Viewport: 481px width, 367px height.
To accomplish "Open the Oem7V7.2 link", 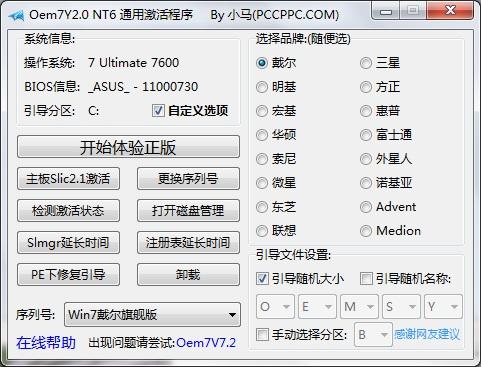I will coord(206,343).
